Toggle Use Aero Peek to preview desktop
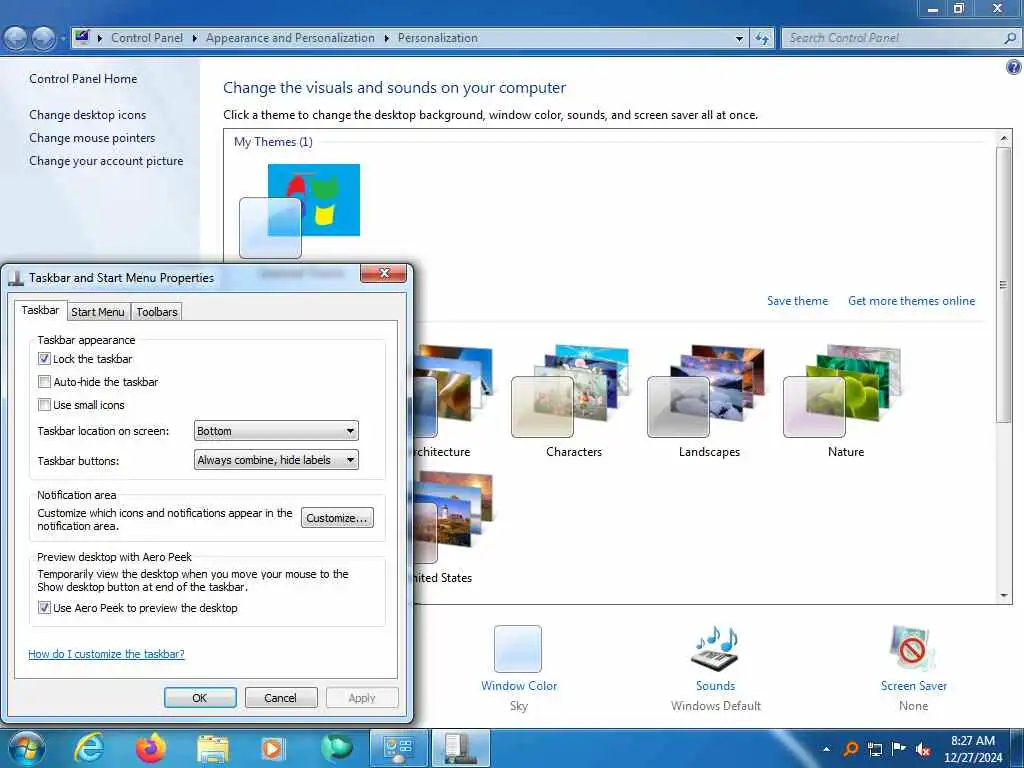Image resolution: width=1024 pixels, height=768 pixels. pos(44,607)
